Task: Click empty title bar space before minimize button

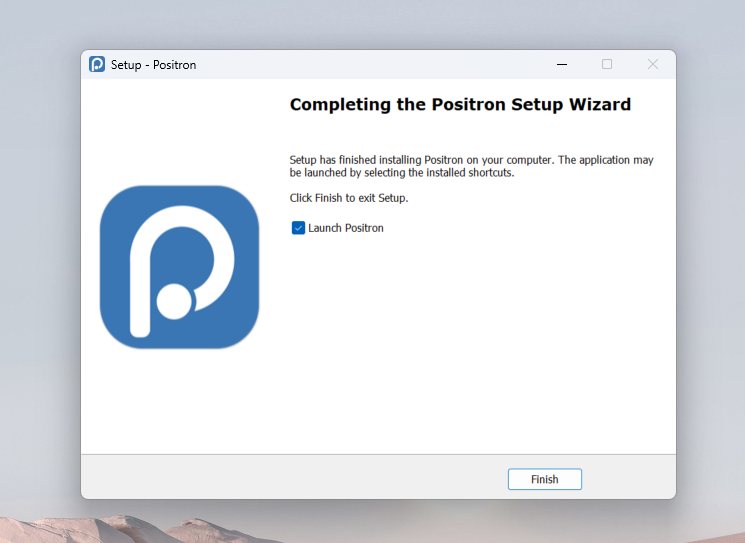Action: click(380, 65)
